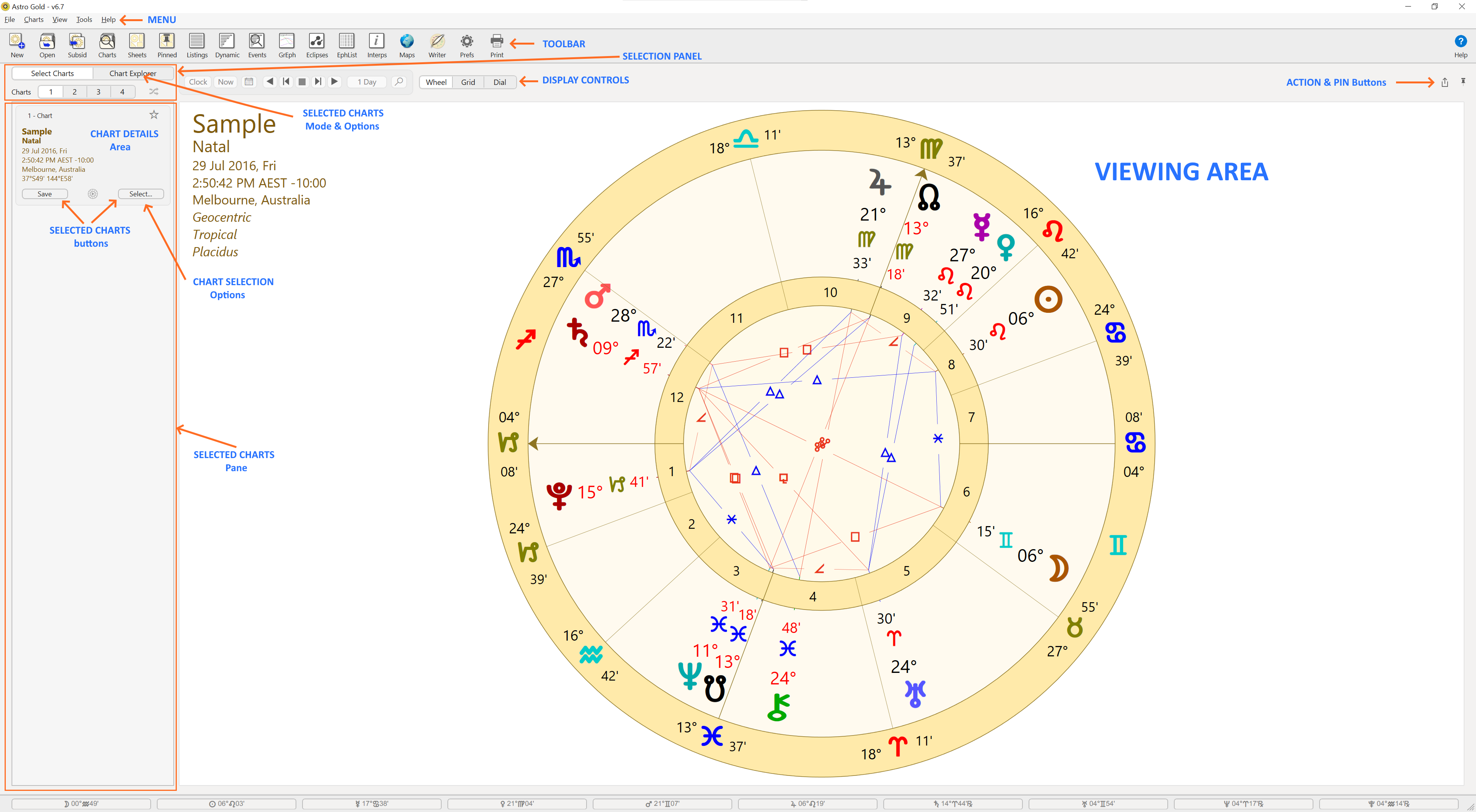Click Mars position in status bar
This screenshot has width=1476, height=812.
click(x=662, y=804)
